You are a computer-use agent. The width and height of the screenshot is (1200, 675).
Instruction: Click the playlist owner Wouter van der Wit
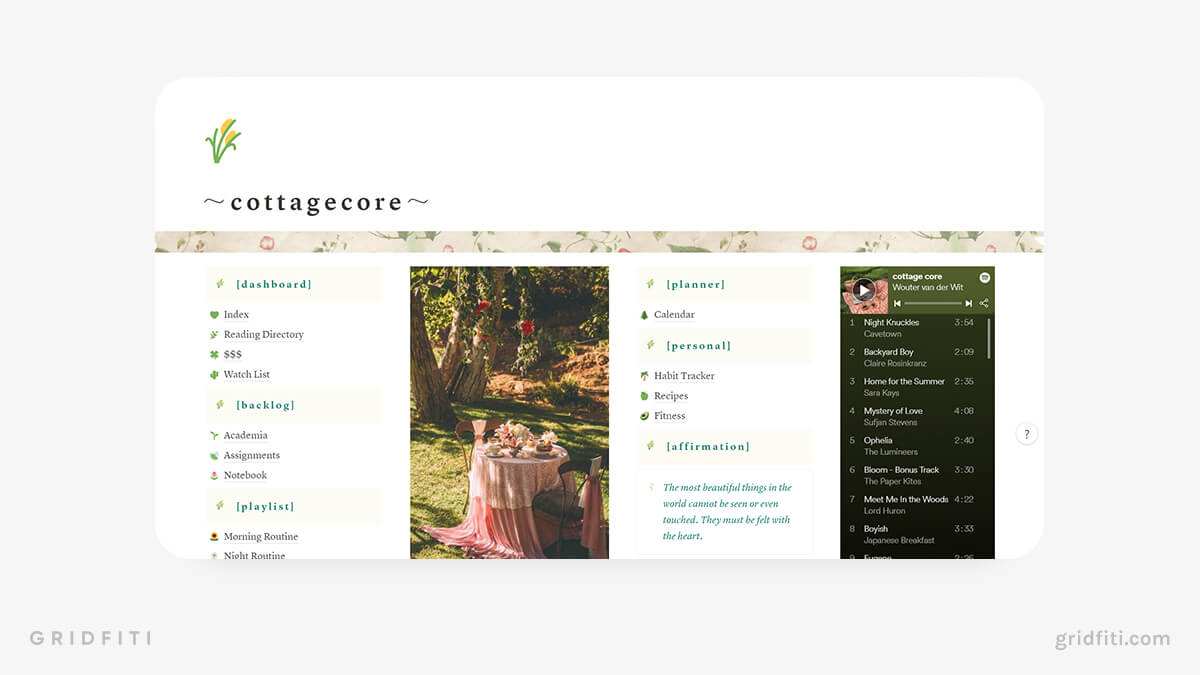pos(930,288)
